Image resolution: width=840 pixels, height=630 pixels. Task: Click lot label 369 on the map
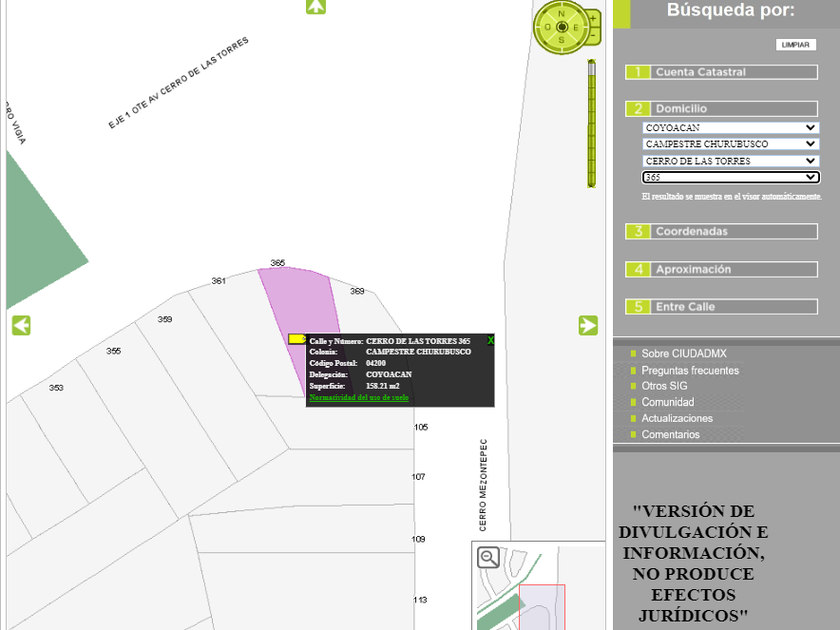click(x=357, y=291)
